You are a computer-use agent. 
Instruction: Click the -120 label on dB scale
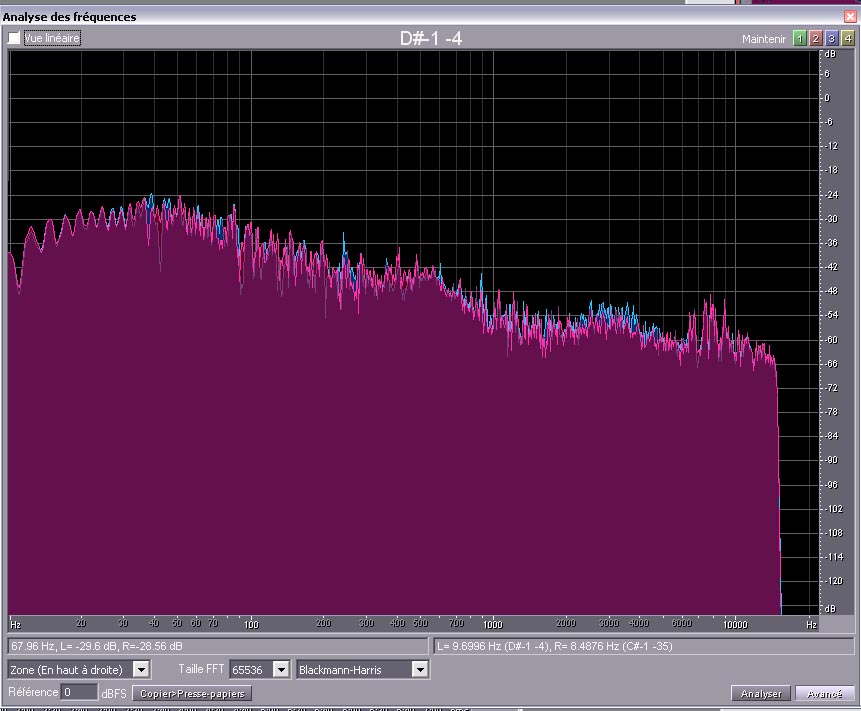832,581
